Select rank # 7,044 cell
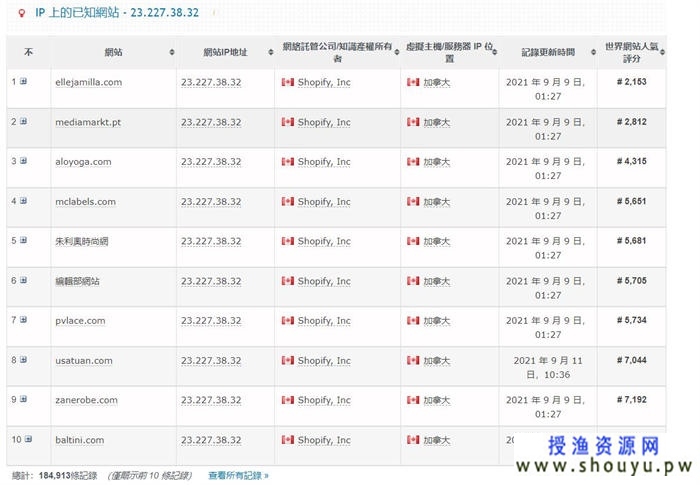This screenshot has height=485, width=700. (x=631, y=360)
